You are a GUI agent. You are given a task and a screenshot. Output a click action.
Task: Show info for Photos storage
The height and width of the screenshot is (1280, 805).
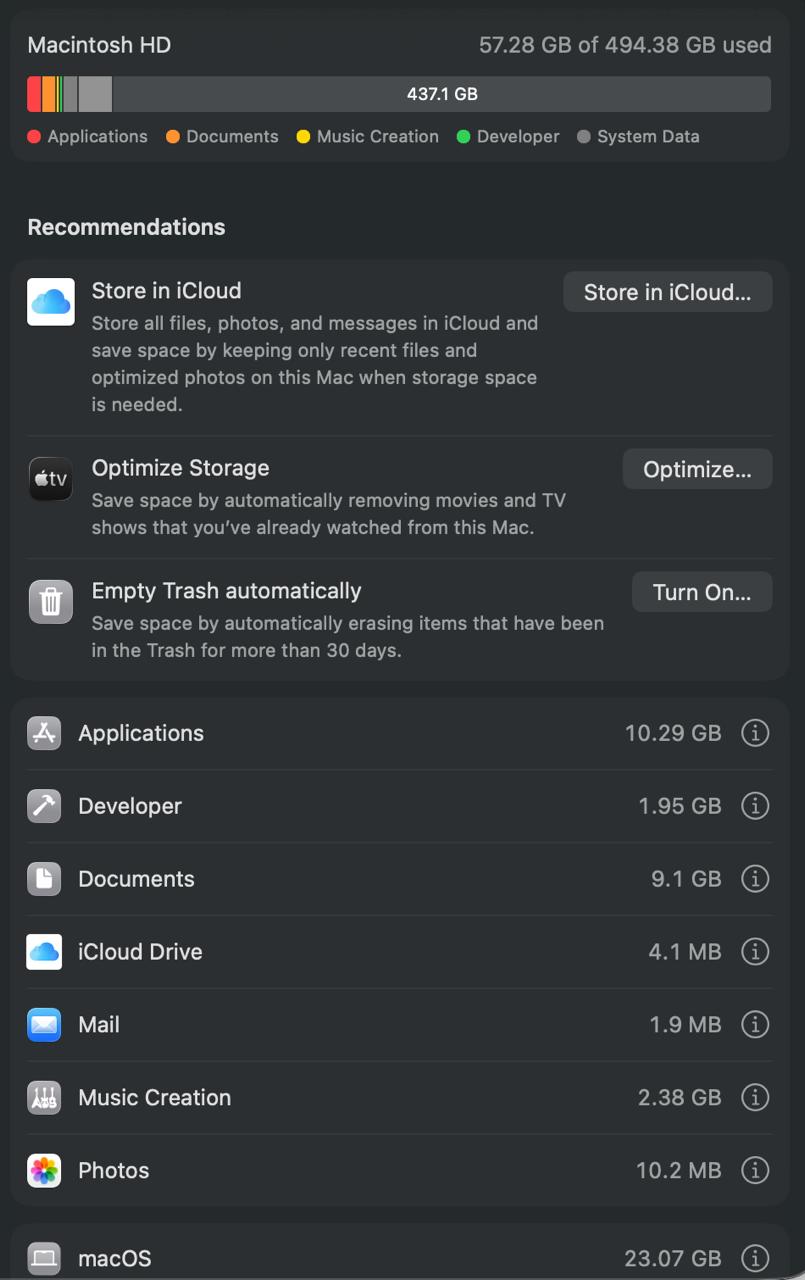(x=755, y=1171)
